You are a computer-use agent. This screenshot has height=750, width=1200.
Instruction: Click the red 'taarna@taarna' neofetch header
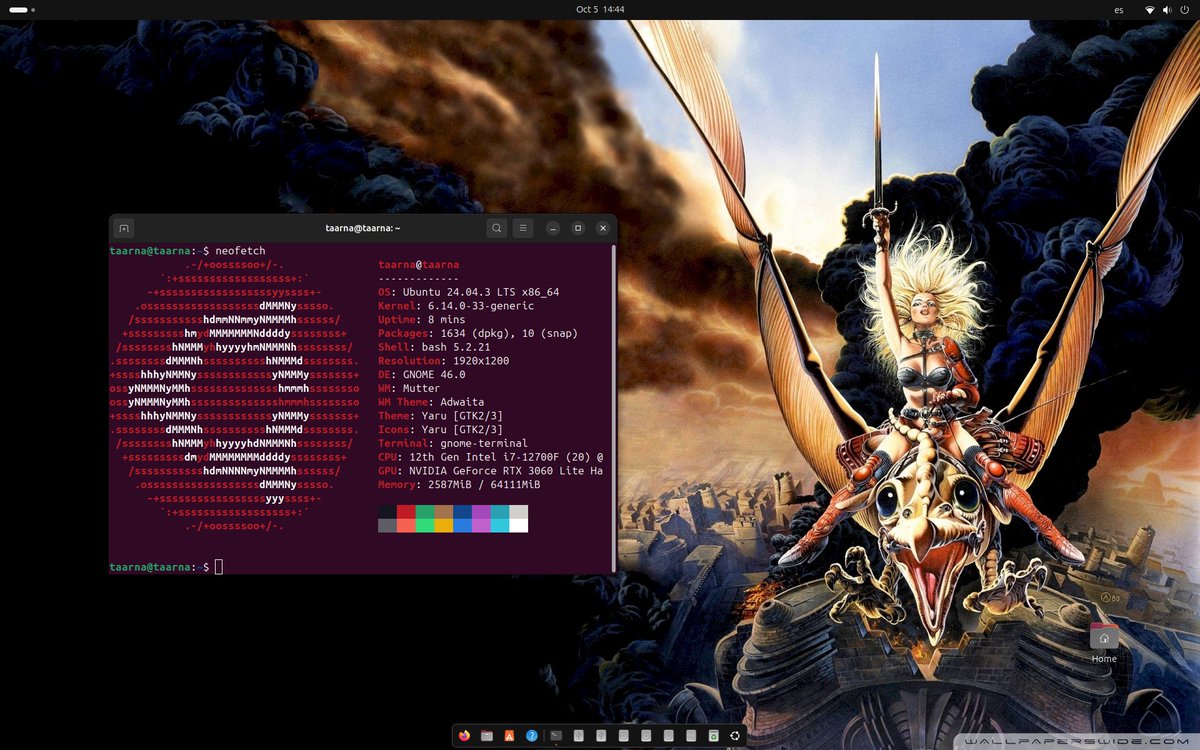click(418, 265)
